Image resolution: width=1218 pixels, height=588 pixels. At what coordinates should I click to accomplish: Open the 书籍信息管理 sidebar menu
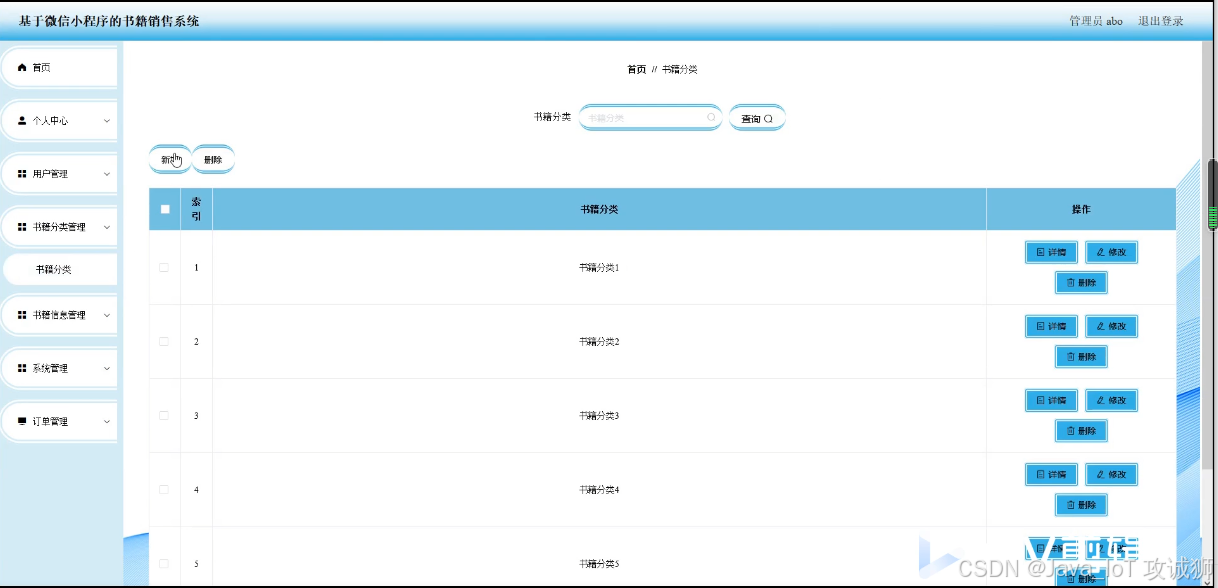click(59, 315)
